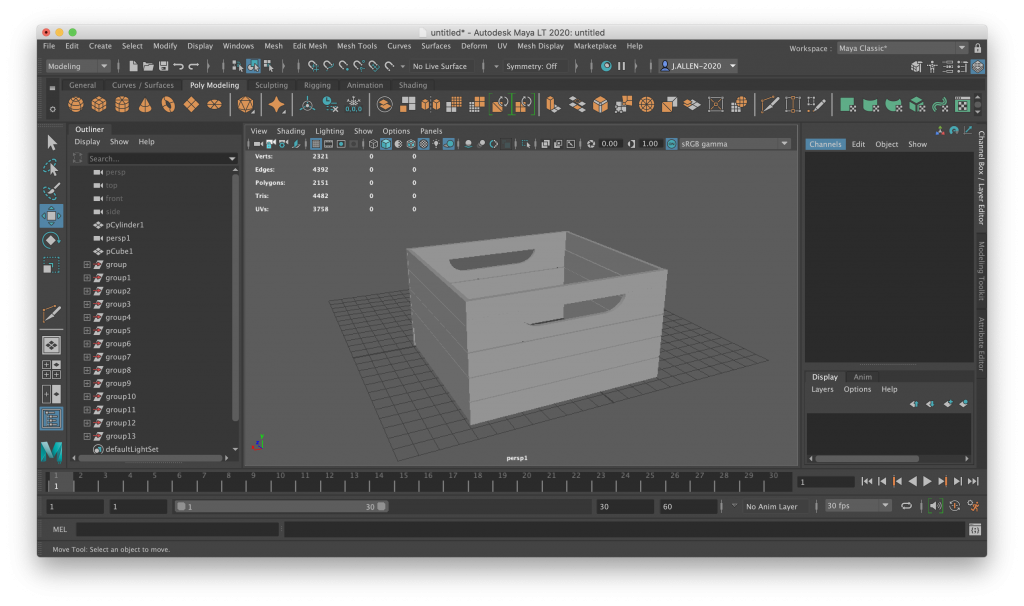Create a polygon sphere from the shelf

pos(76,105)
